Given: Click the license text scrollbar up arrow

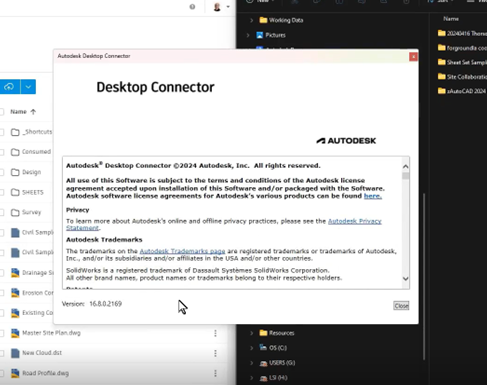Looking at the screenshot, I should pos(405,166).
